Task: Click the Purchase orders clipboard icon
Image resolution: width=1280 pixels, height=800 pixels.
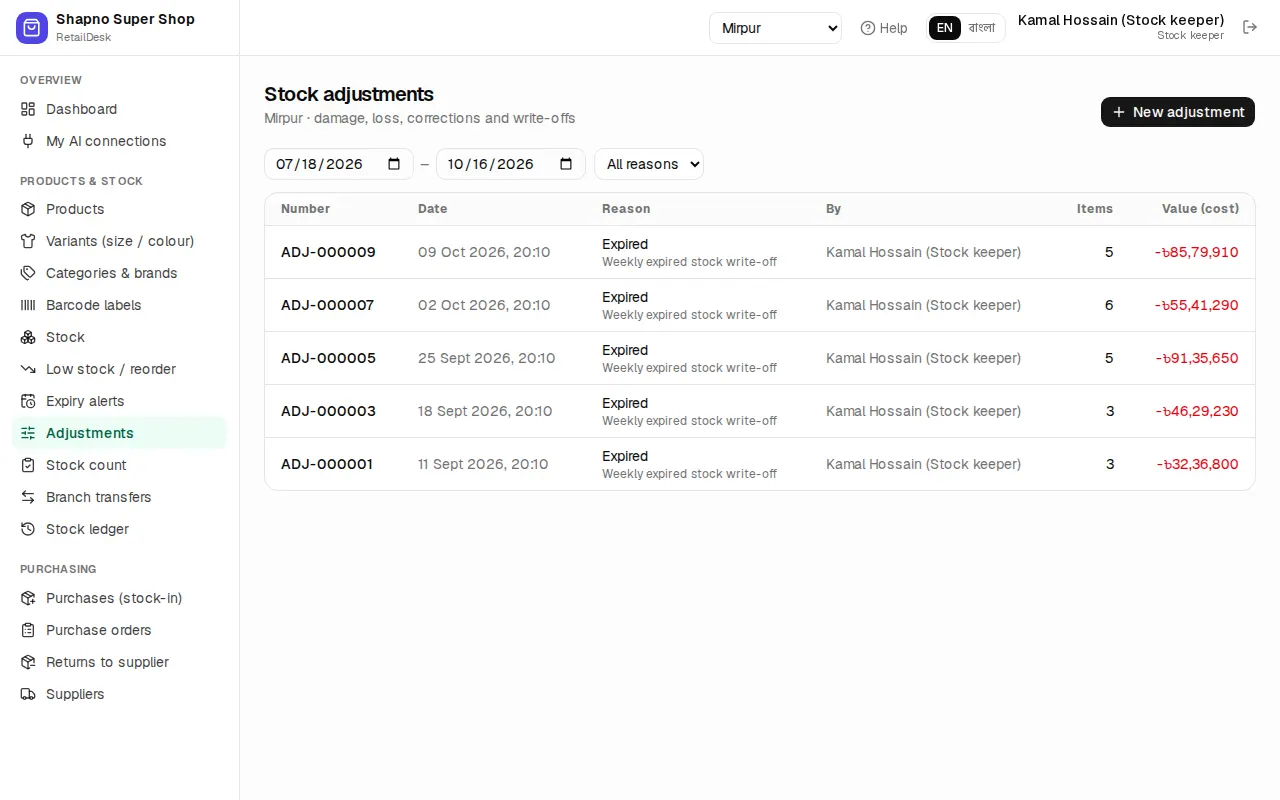Action: point(28,630)
